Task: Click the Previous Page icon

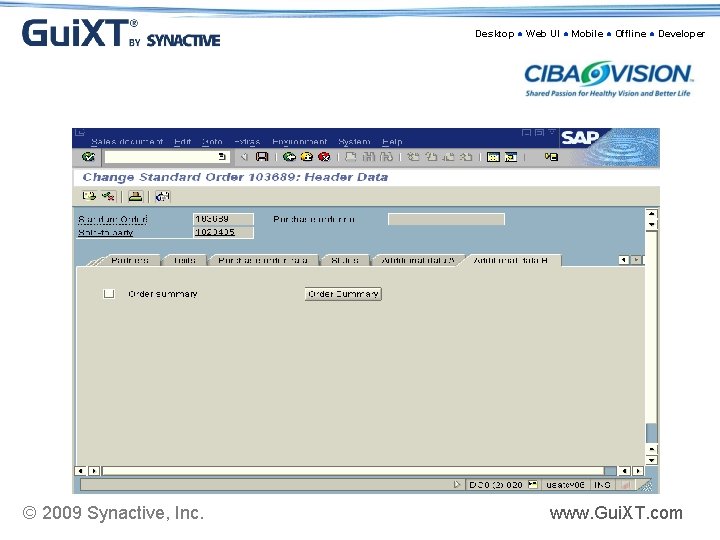Action: click(x=431, y=157)
